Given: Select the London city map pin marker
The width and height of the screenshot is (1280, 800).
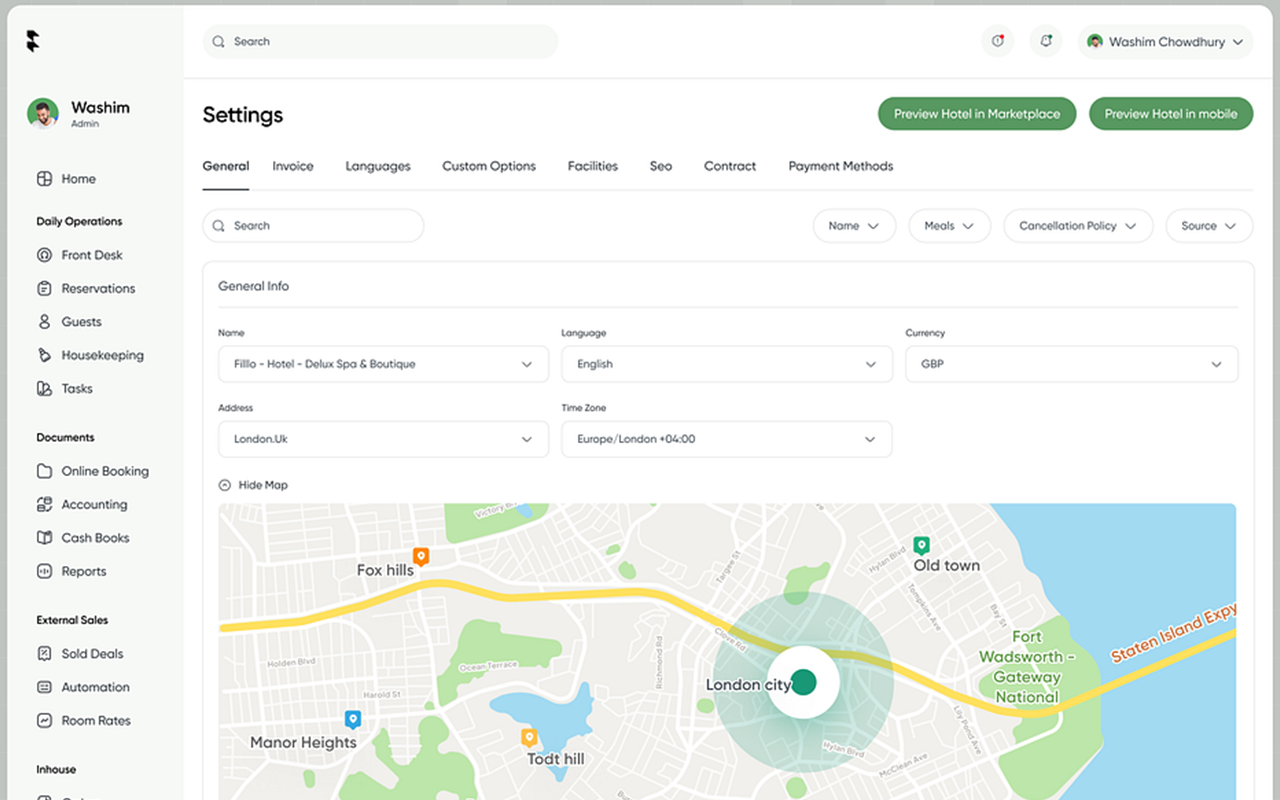Looking at the screenshot, I should point(803,681).
